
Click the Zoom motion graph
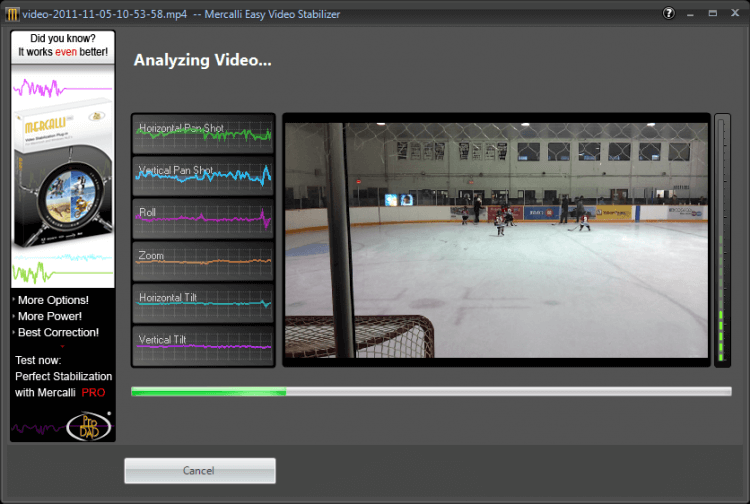(x=203, y=261)
